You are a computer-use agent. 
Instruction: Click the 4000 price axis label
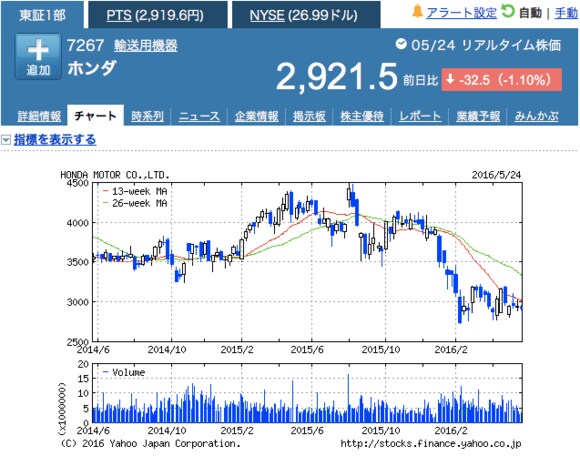78,223
